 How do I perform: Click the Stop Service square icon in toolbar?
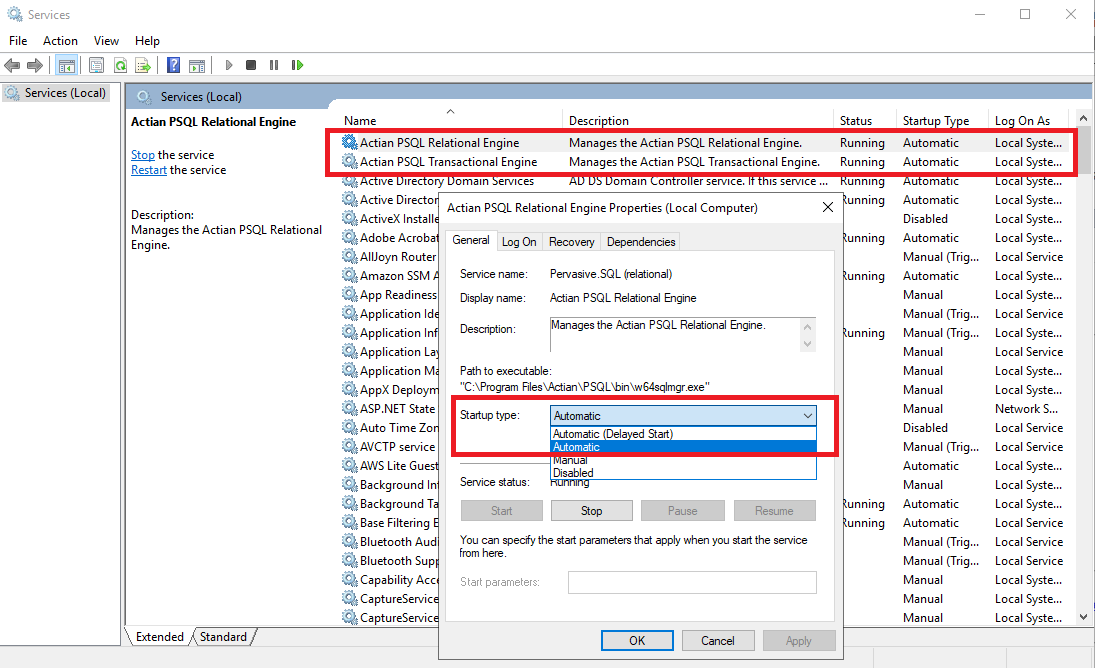pyautogui.click(x=251, y=66)
